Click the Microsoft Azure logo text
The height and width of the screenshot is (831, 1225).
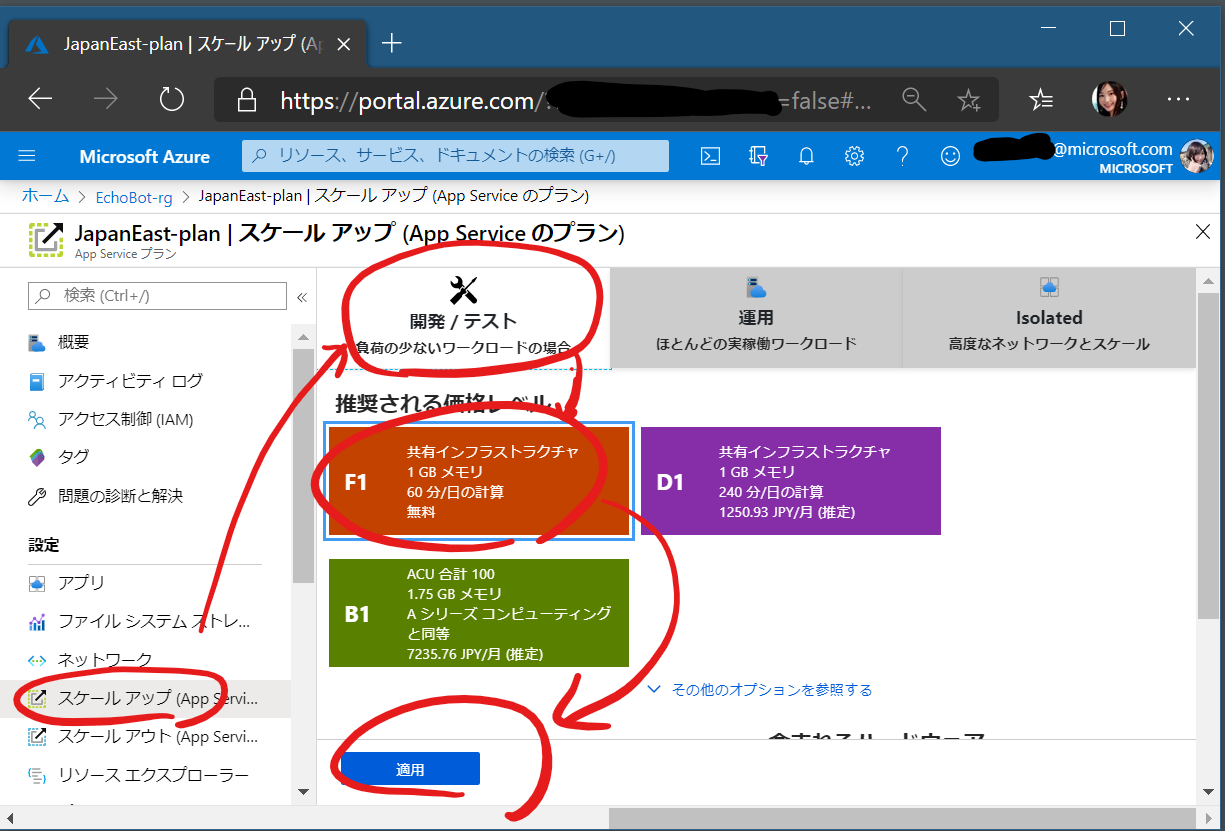(145, 156)
